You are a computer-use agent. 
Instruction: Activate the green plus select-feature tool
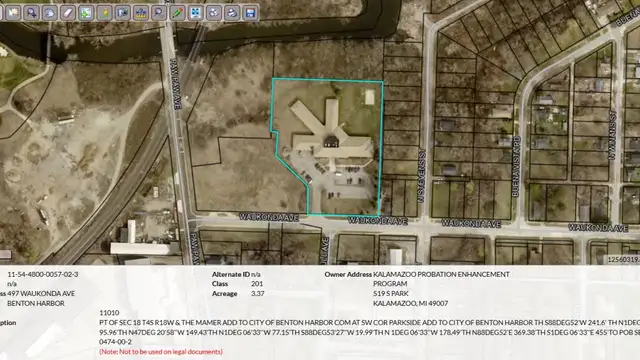click(86, 13)
